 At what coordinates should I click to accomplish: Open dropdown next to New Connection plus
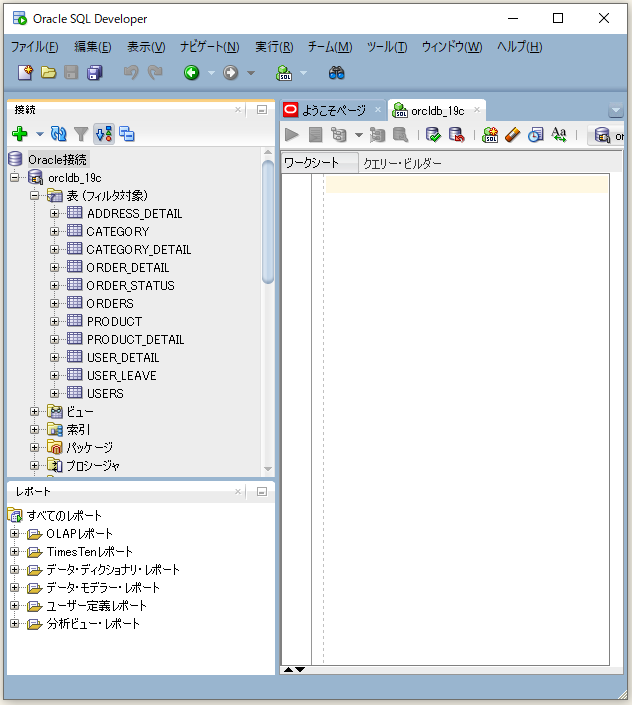point(40,134)
